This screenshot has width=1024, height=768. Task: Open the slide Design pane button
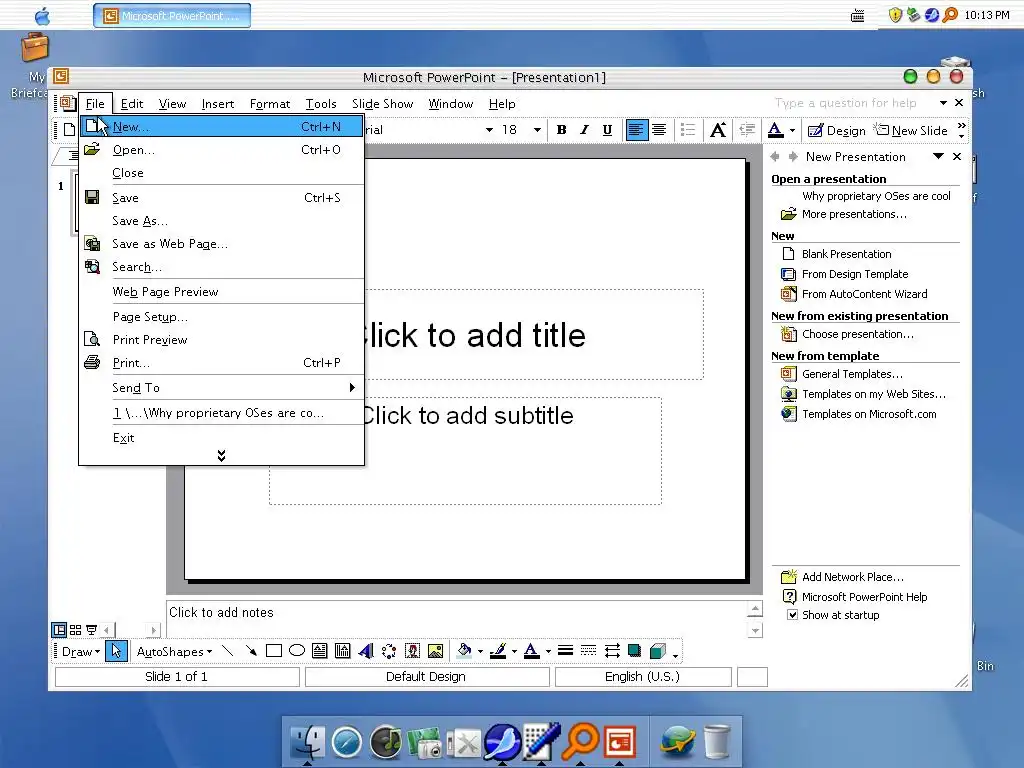[x=837, y=131]
